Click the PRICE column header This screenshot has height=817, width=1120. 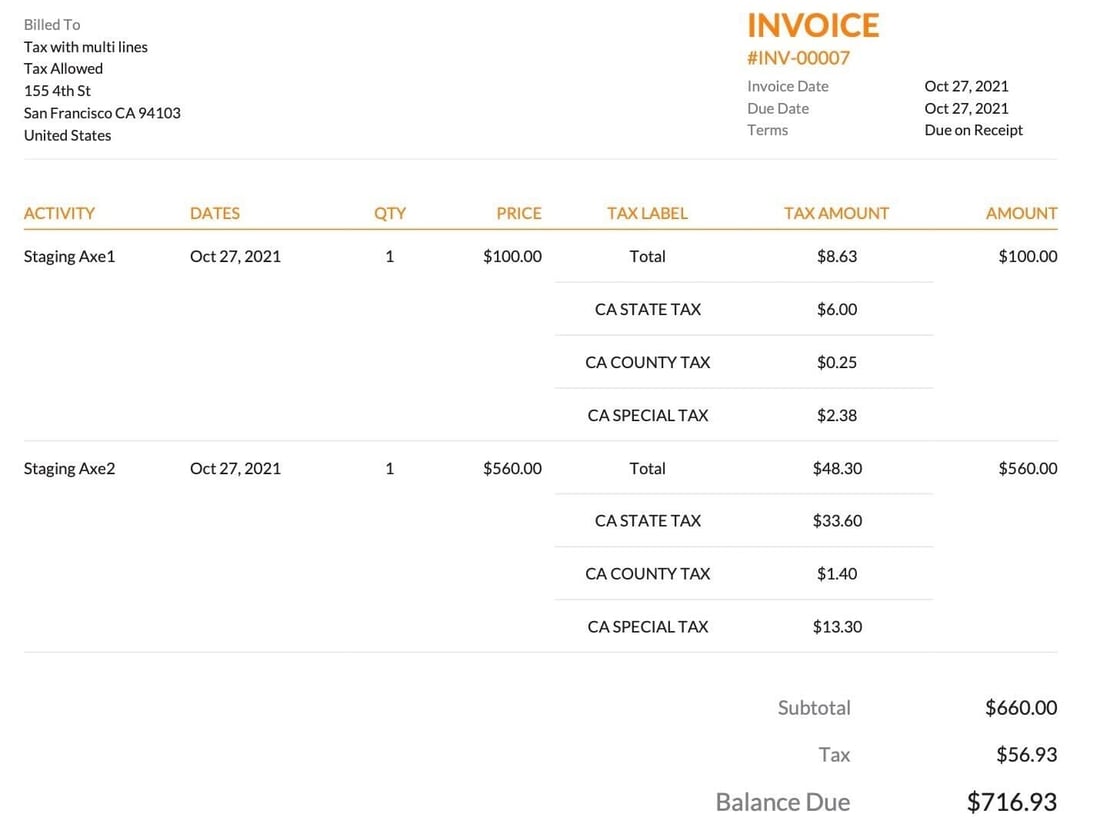(x=519, y=213)
